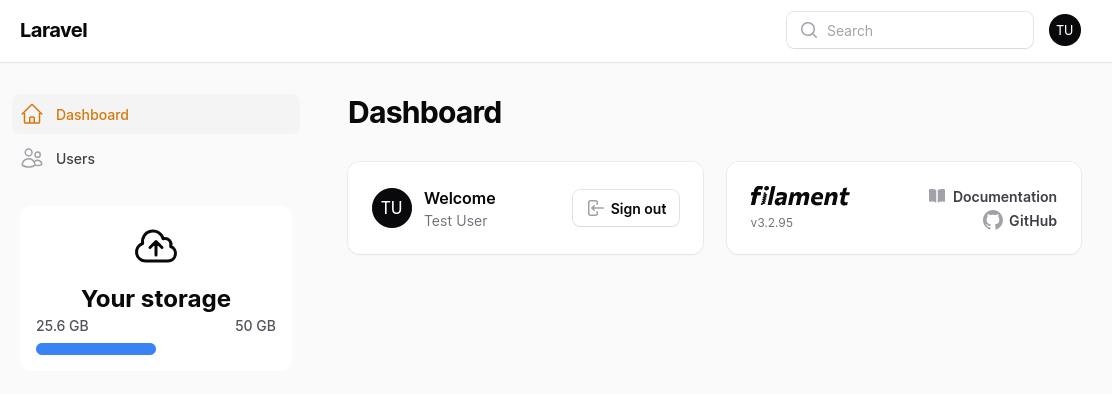Open the GitHub link

[1020, 220]
